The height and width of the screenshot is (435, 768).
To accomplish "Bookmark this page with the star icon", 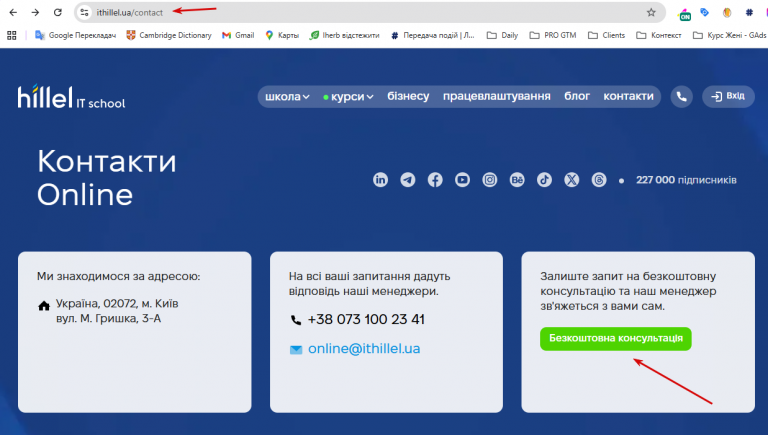I will point(651,12).
